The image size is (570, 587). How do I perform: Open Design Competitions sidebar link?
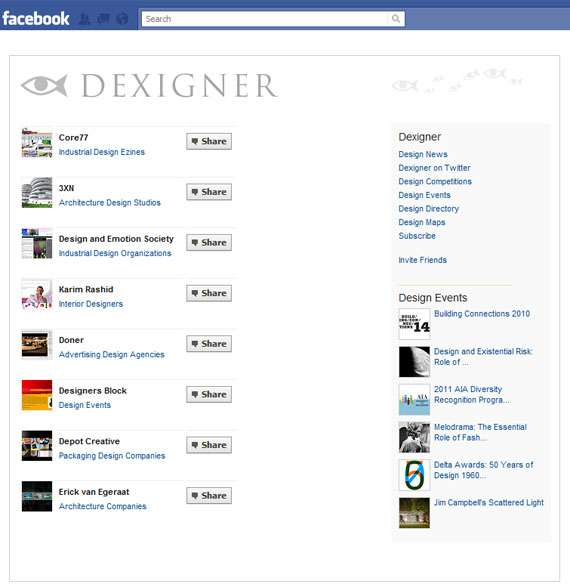(435, 182)
